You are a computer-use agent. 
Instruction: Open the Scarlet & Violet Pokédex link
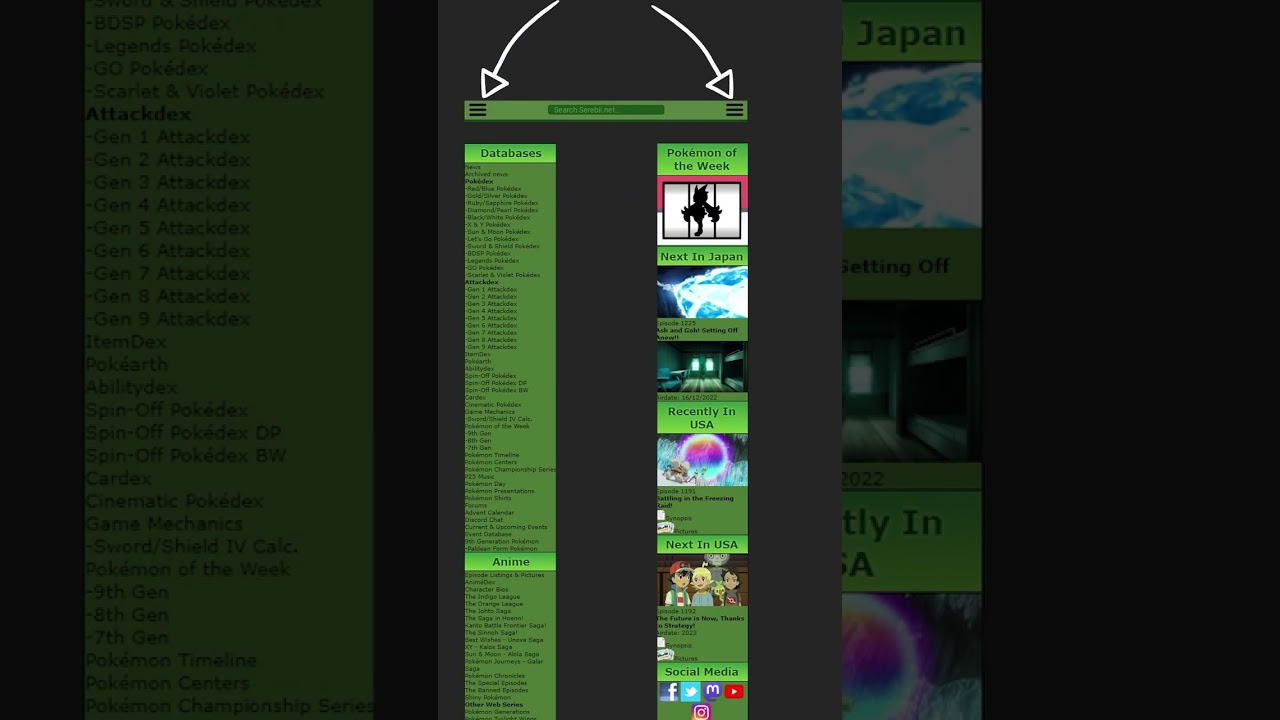[502, 275]
